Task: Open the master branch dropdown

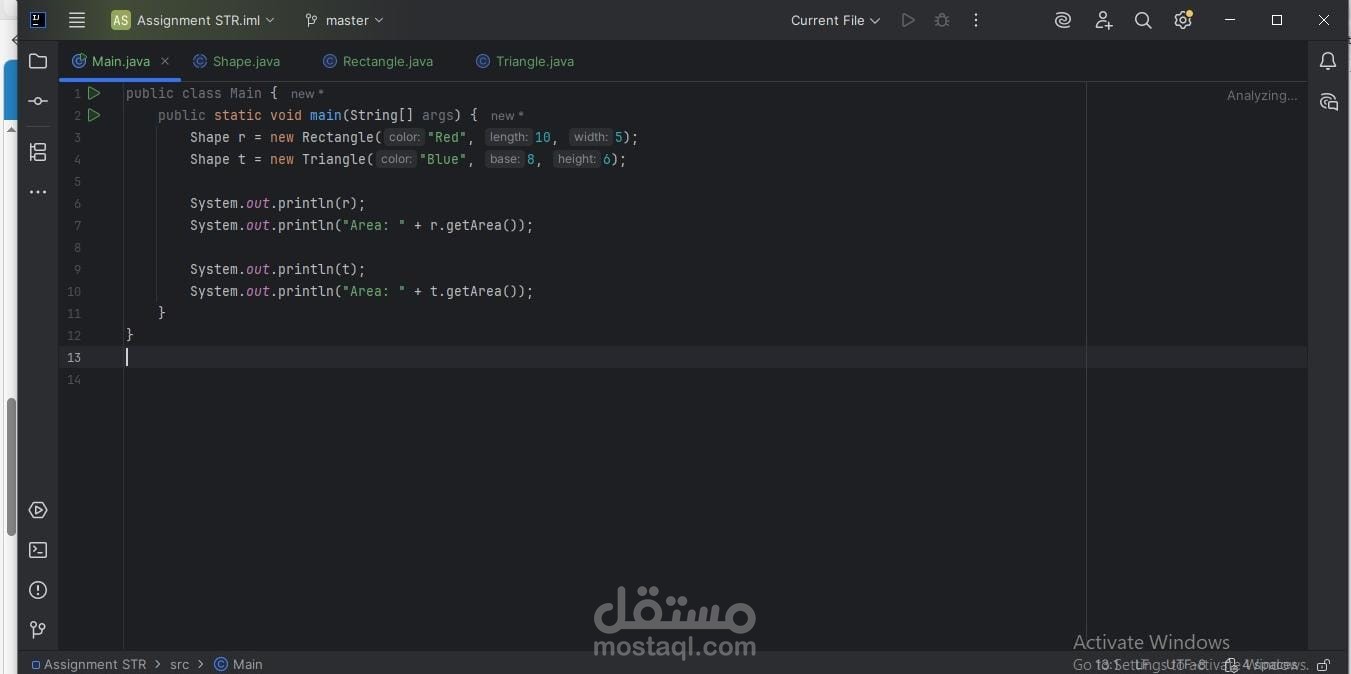Action: (x=343, y=20)
